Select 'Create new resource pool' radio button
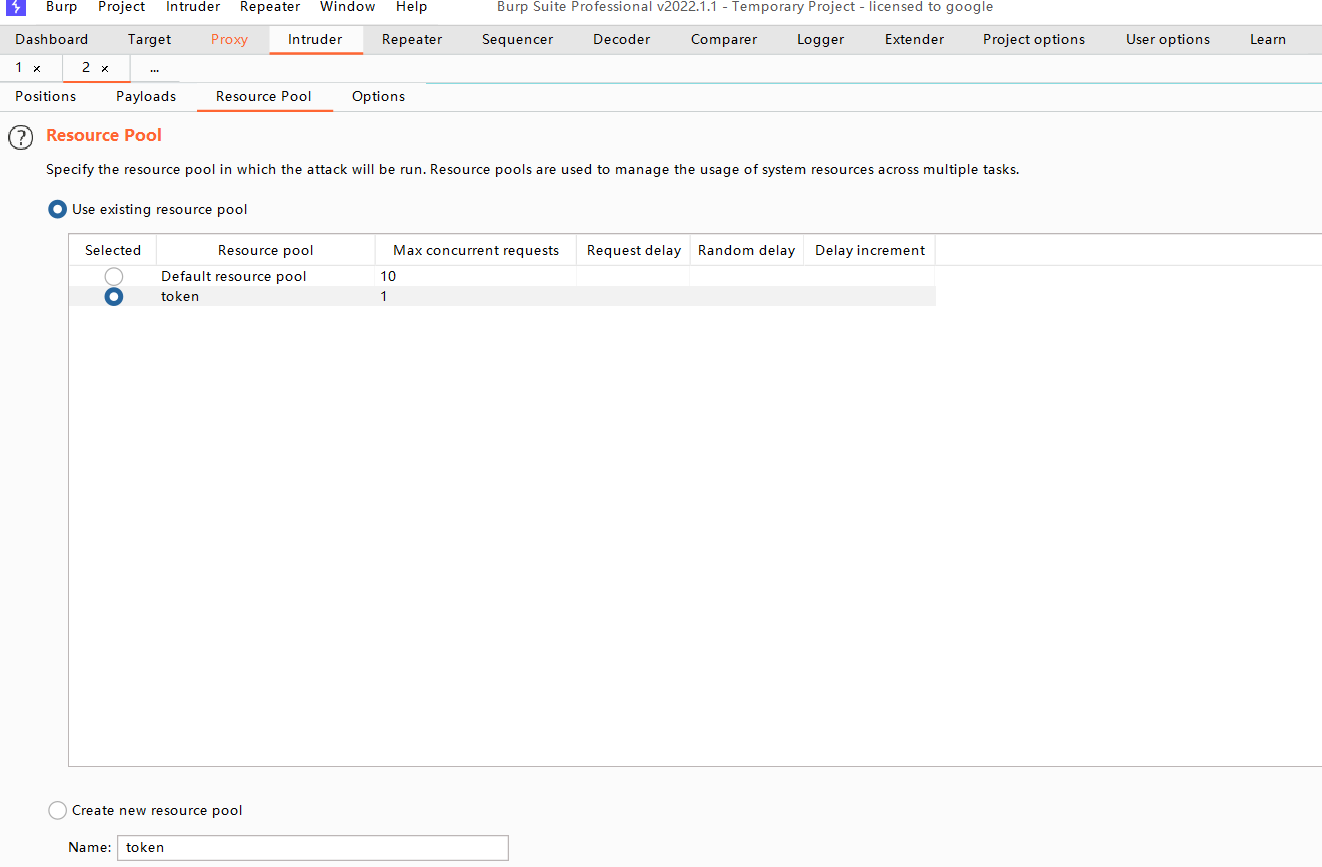The image size is (1322, 867). (x=58, y=810)
